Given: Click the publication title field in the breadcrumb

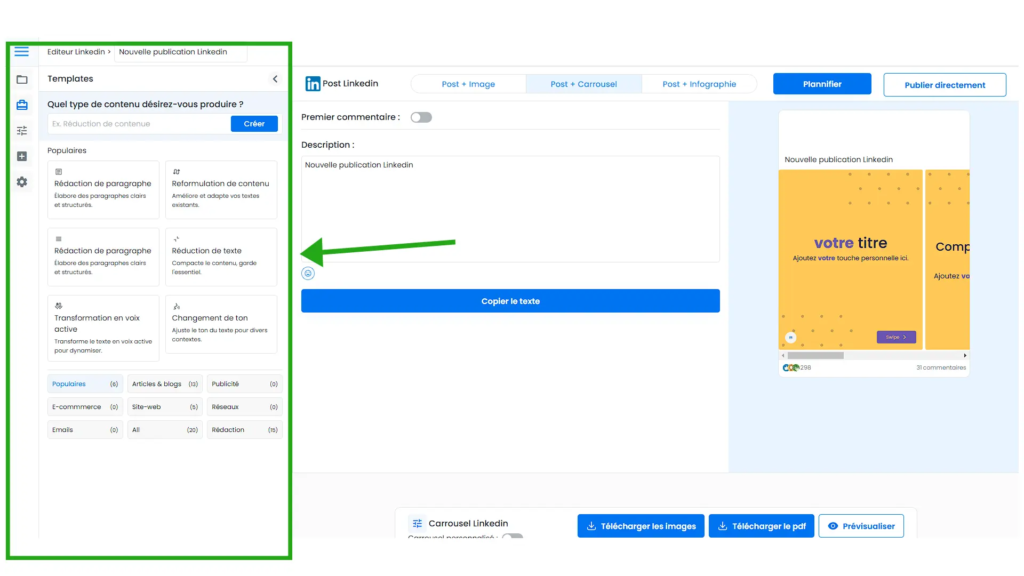Looking at the screenshot, I should [181, 52].
